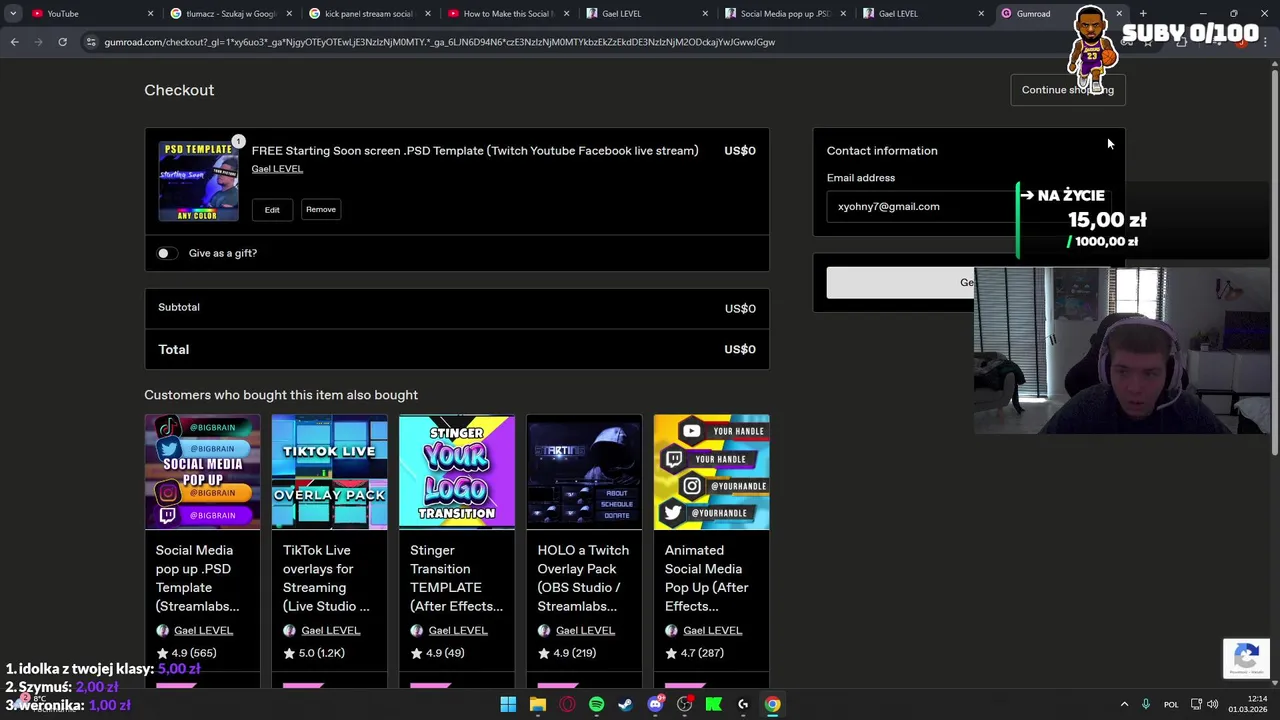Open the Starting Soon PSD Template title
Image resolution: width=1280 pixels, height=720 pixels.
(x=475, y=151)
